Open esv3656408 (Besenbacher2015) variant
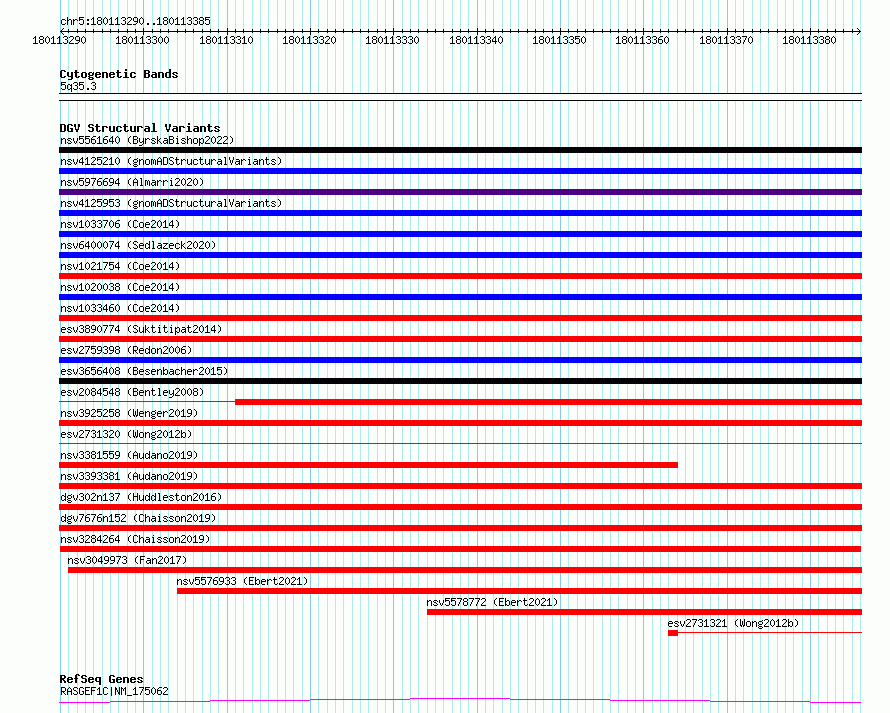The height and width of the screenshot is (713, 890). pos(144,371)
